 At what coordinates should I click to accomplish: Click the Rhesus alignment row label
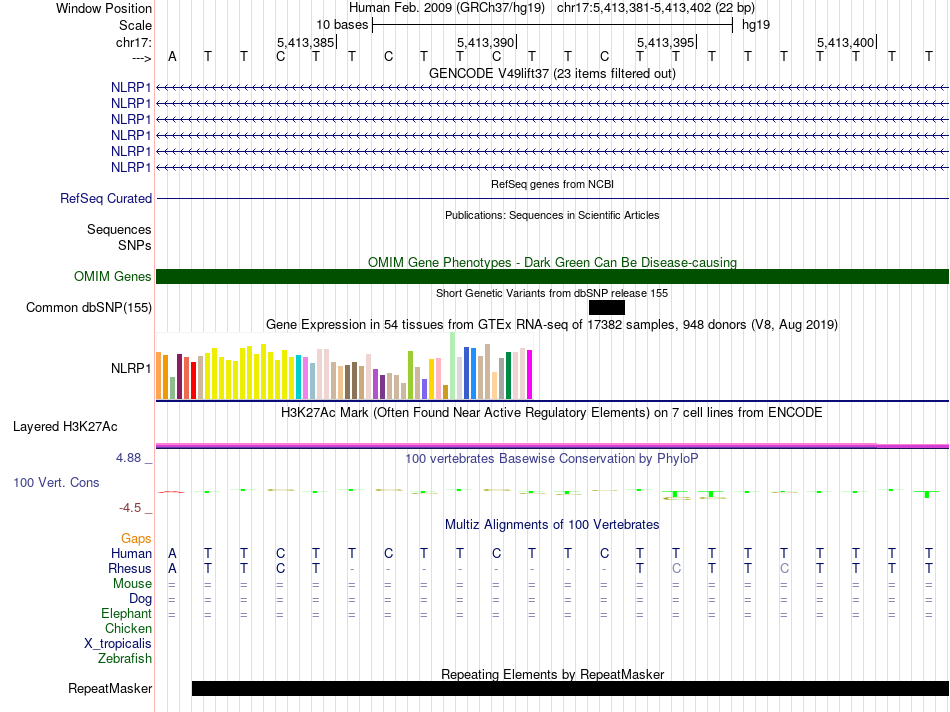click(130, 568)
